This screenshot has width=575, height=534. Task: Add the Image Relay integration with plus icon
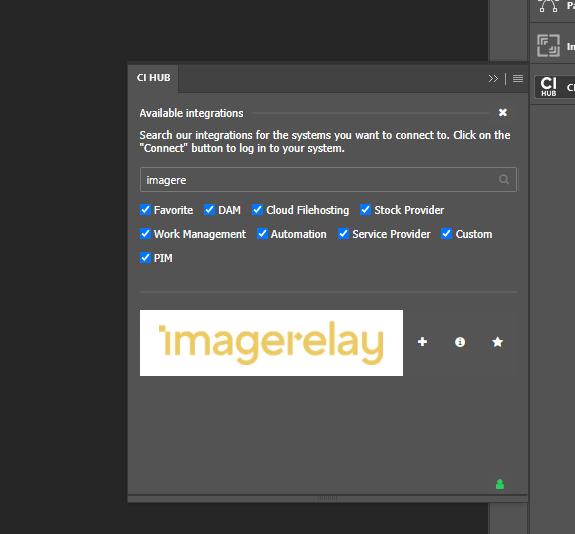[x=422, y=342]
